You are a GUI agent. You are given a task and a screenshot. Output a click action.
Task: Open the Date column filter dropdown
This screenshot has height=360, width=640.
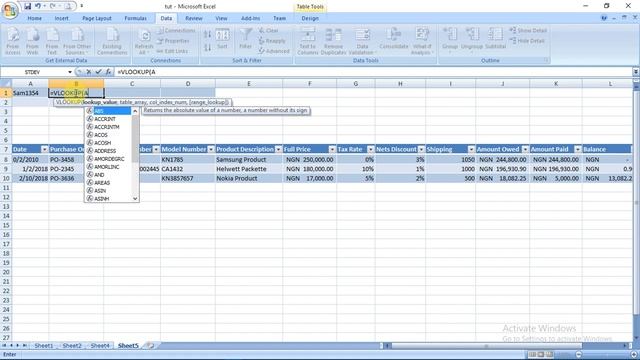click(x=44, y=149)
